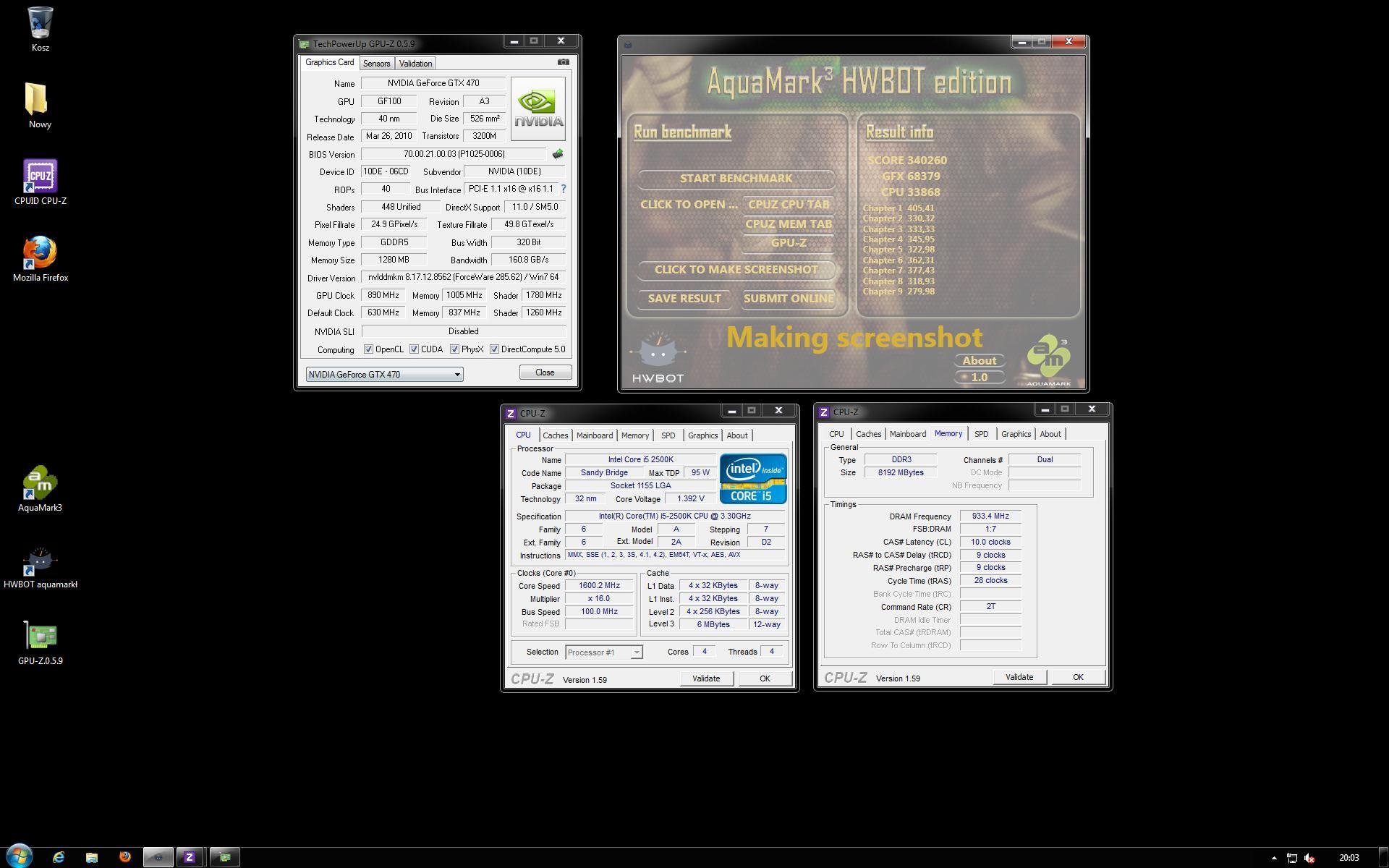Click CPUZ MEM TAB button in AquaMark
Screen dimensions: 1389x868
click(x=789, y=224)
